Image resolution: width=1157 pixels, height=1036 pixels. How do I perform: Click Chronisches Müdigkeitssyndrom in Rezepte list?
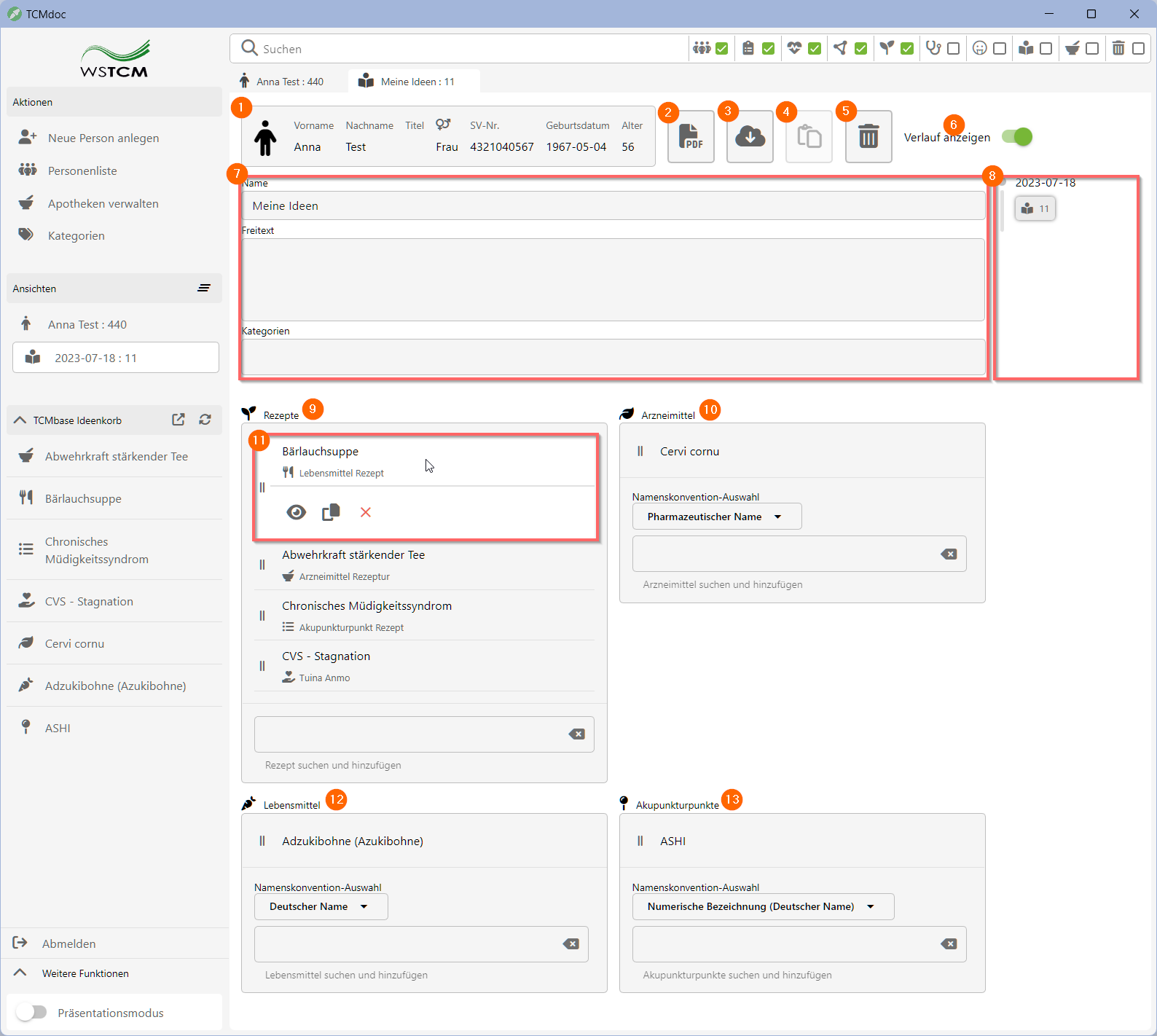425,616
